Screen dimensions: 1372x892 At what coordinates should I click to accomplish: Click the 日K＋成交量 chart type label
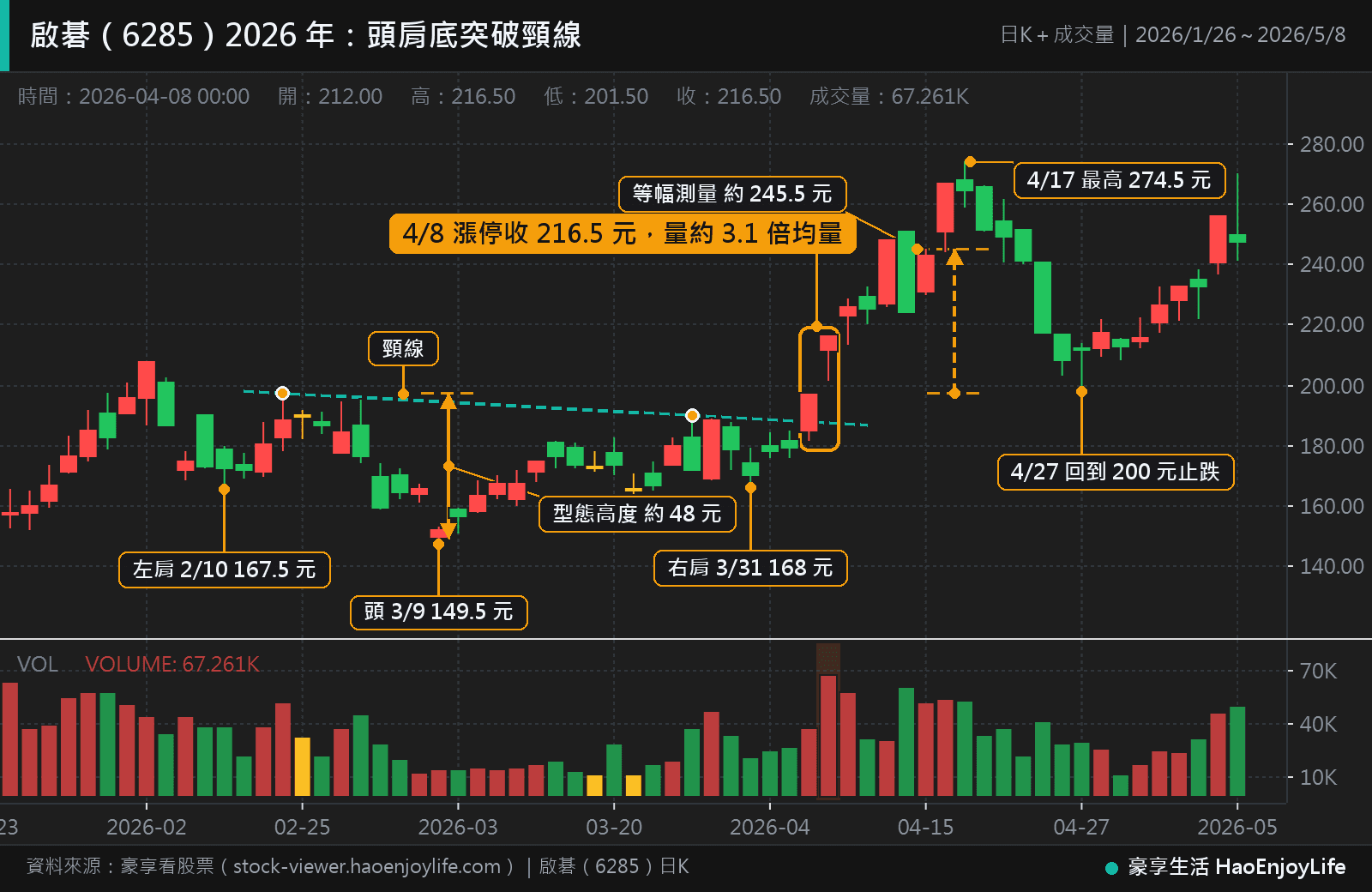point(1057,35)
